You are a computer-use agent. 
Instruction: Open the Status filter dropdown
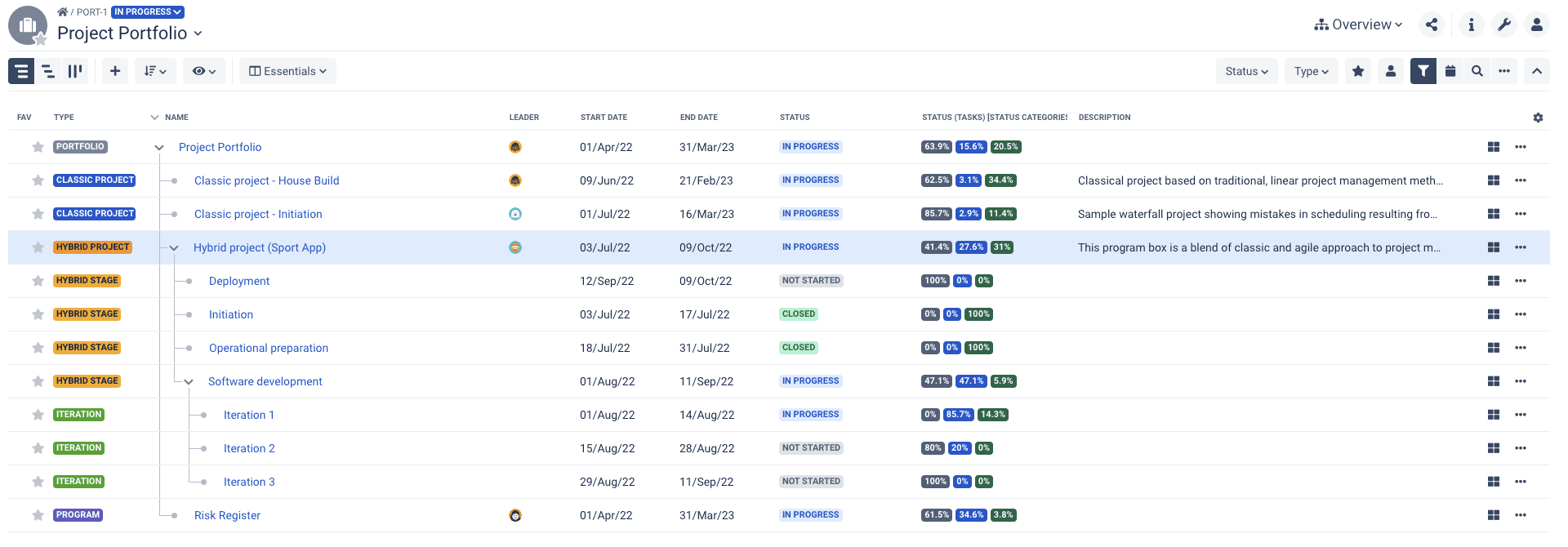click(x=1247, y=71)
